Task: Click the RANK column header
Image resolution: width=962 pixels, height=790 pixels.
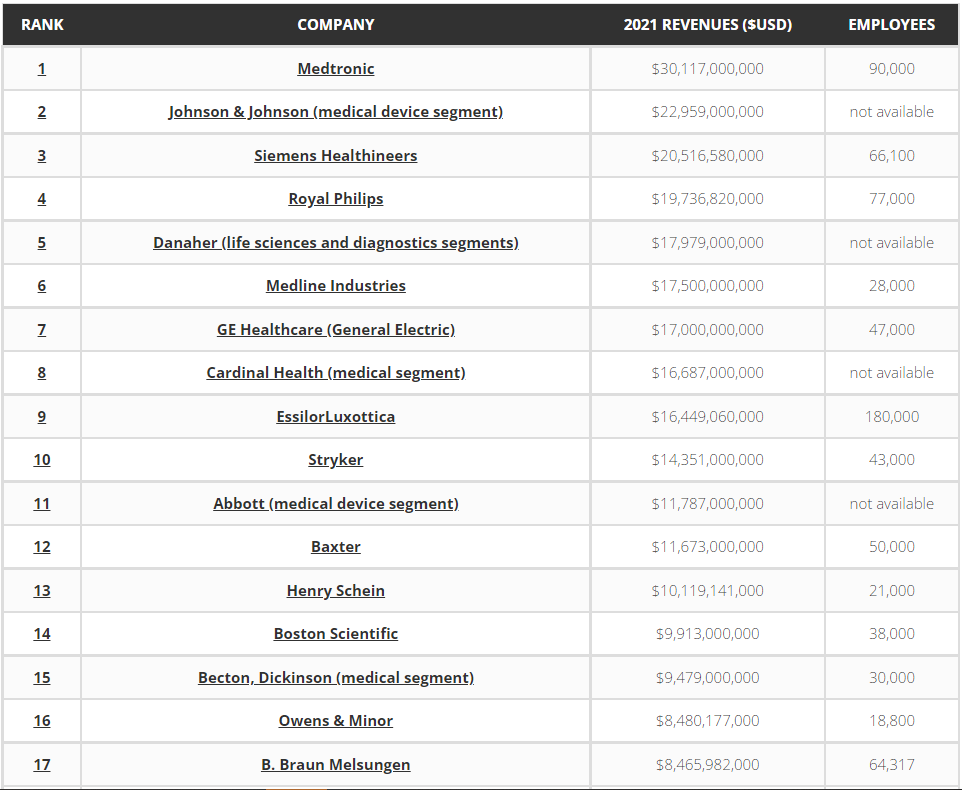Action: 42,25
